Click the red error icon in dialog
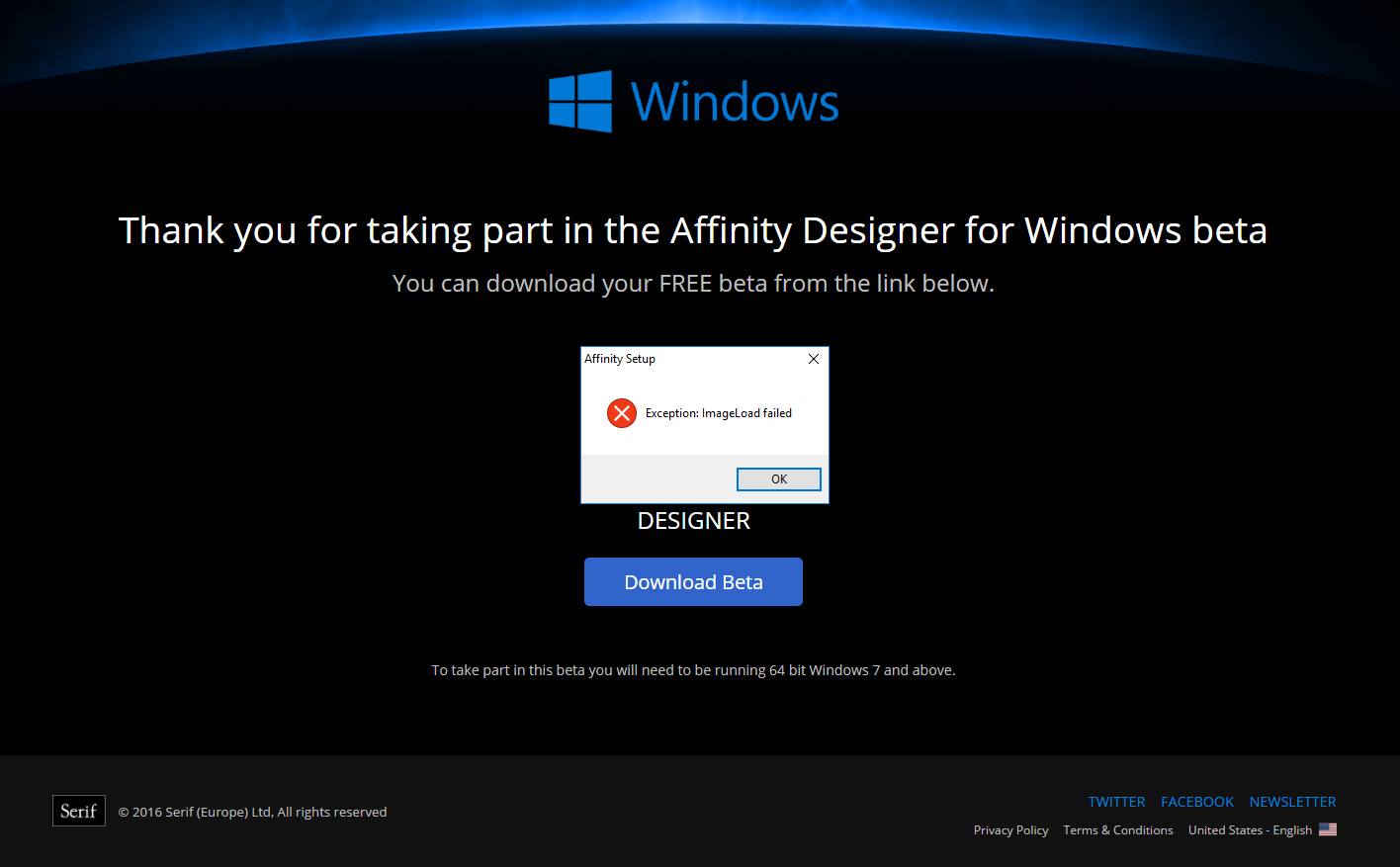This screenshot has width=1400, height=867. click(x=621, y=413)
